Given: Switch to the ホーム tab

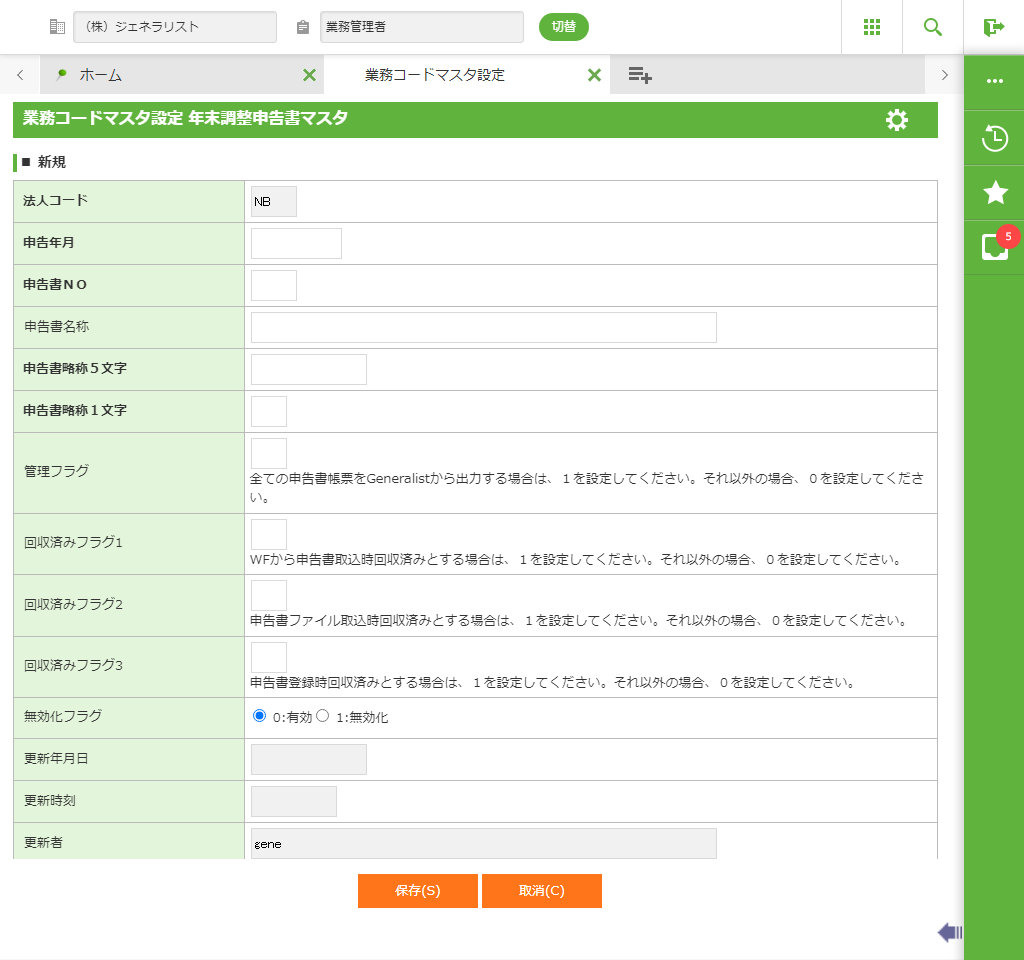Looking at the screenshot, I should pos(100,75).
